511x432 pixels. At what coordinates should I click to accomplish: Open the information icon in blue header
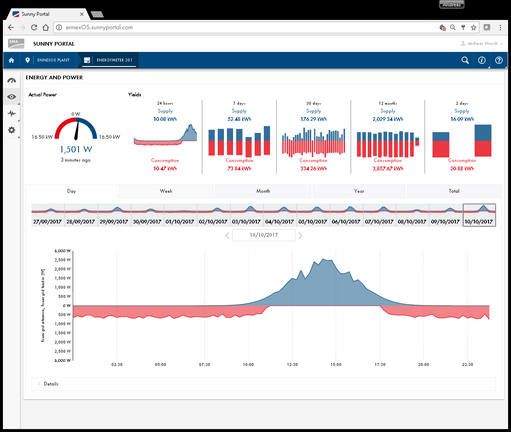pyautogui.click(x=482, y=60)
